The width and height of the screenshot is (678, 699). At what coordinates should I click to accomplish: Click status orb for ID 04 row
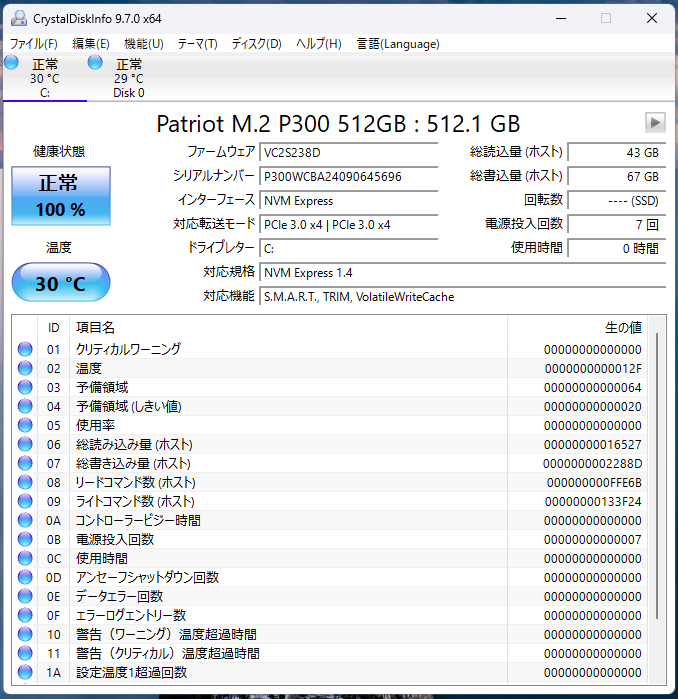[25, 406]
